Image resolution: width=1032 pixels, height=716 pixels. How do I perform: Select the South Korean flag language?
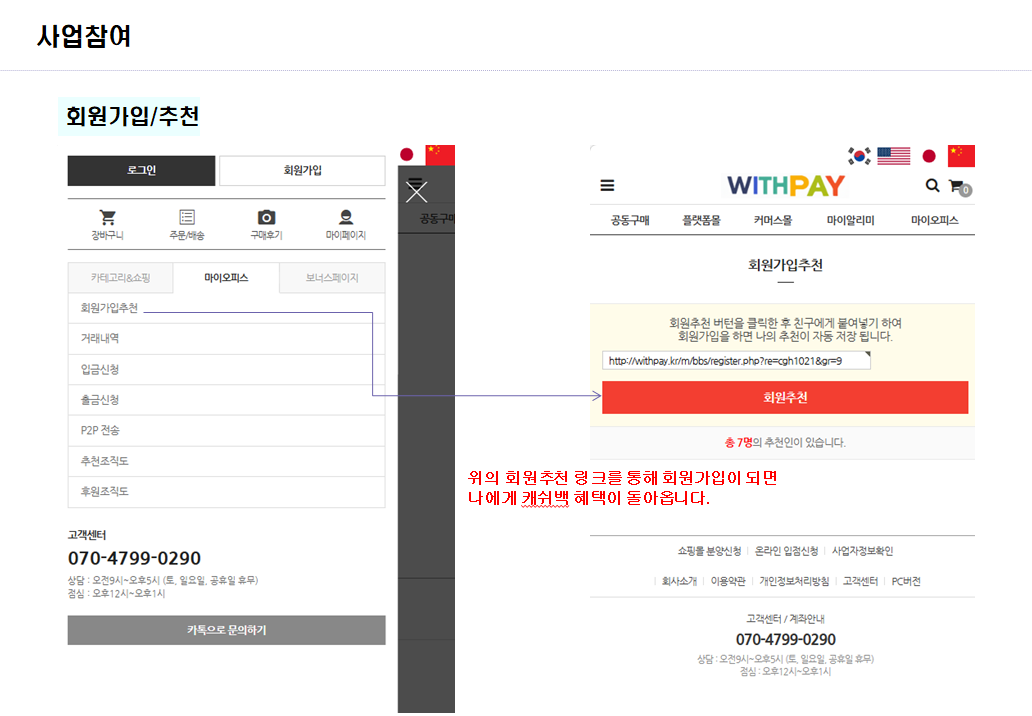pos(859,156)
